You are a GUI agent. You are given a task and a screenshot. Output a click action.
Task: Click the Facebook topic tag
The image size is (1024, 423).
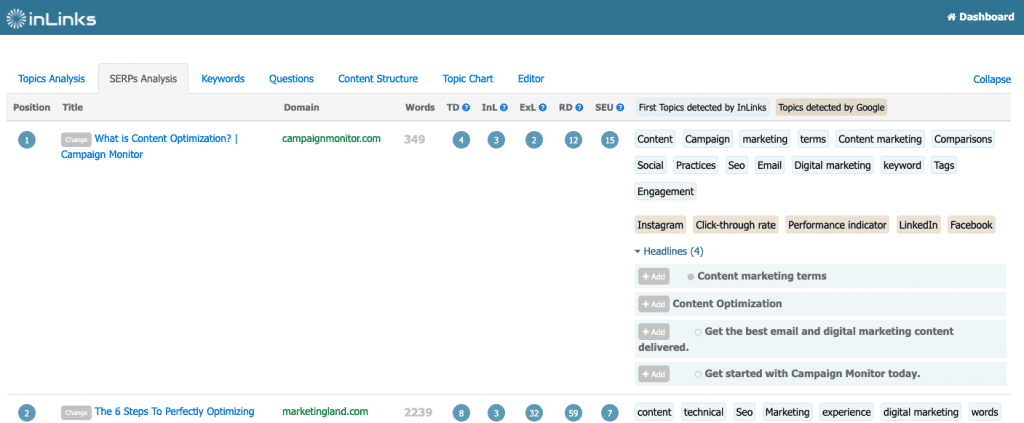click(x=971, y=225)
